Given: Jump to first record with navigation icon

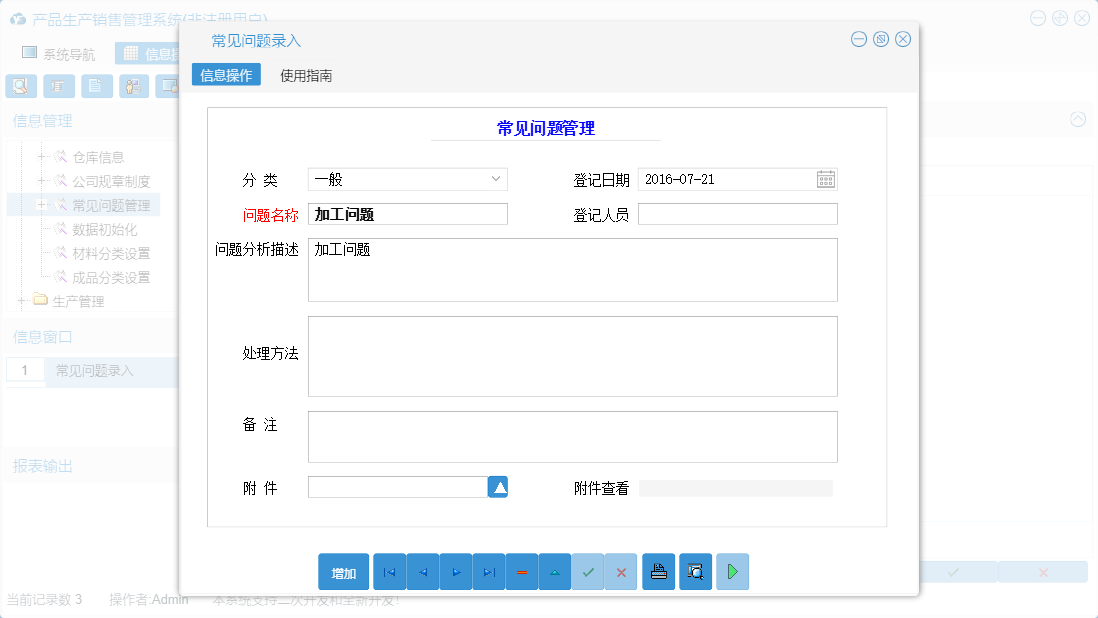Looking at the screenshot, I should click(389, 571).
